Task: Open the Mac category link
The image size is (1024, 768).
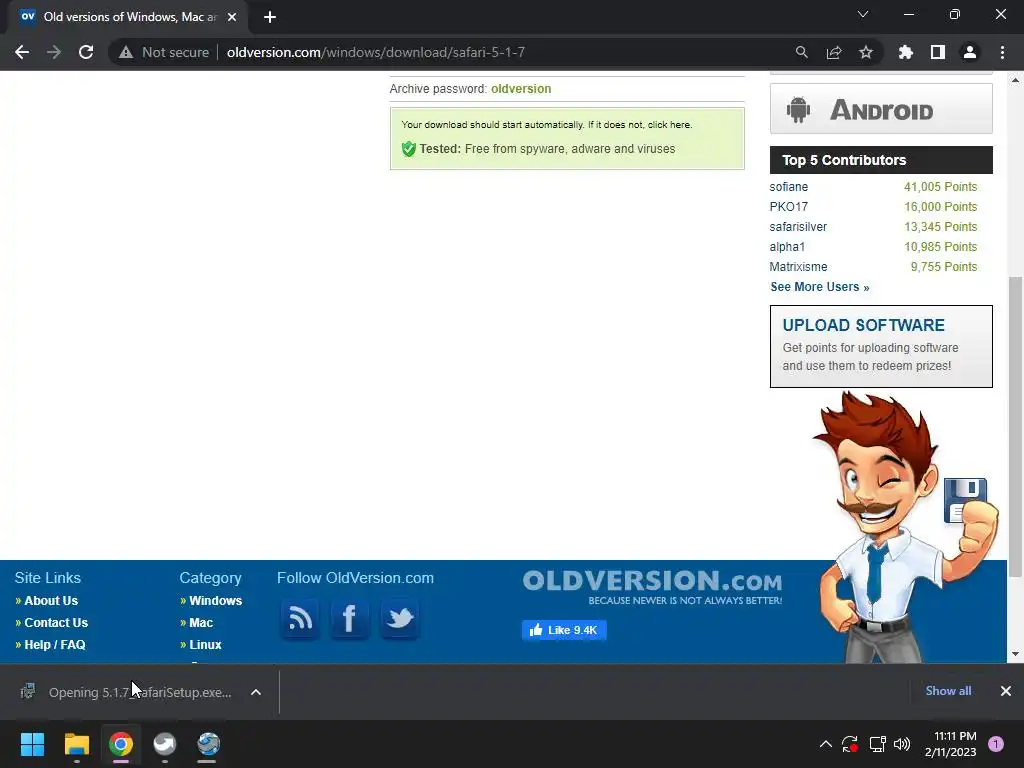Action: pos(201,623)
